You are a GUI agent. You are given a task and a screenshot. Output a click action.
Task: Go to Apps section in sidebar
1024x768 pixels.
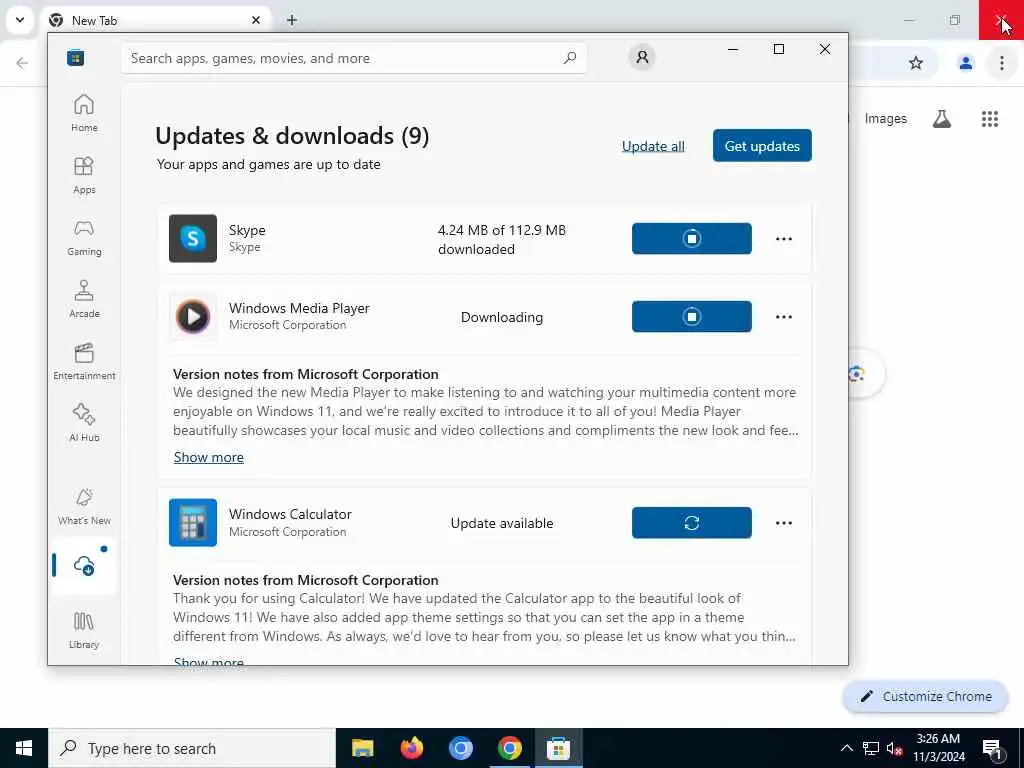(x=84, y=175)
